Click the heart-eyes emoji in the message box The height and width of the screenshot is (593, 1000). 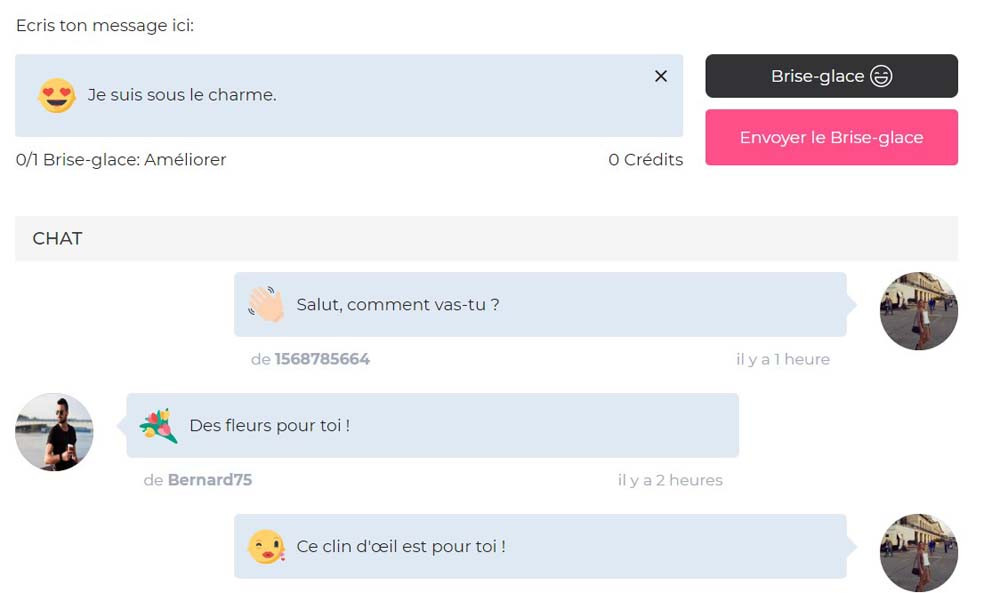[x=56, y=95]
